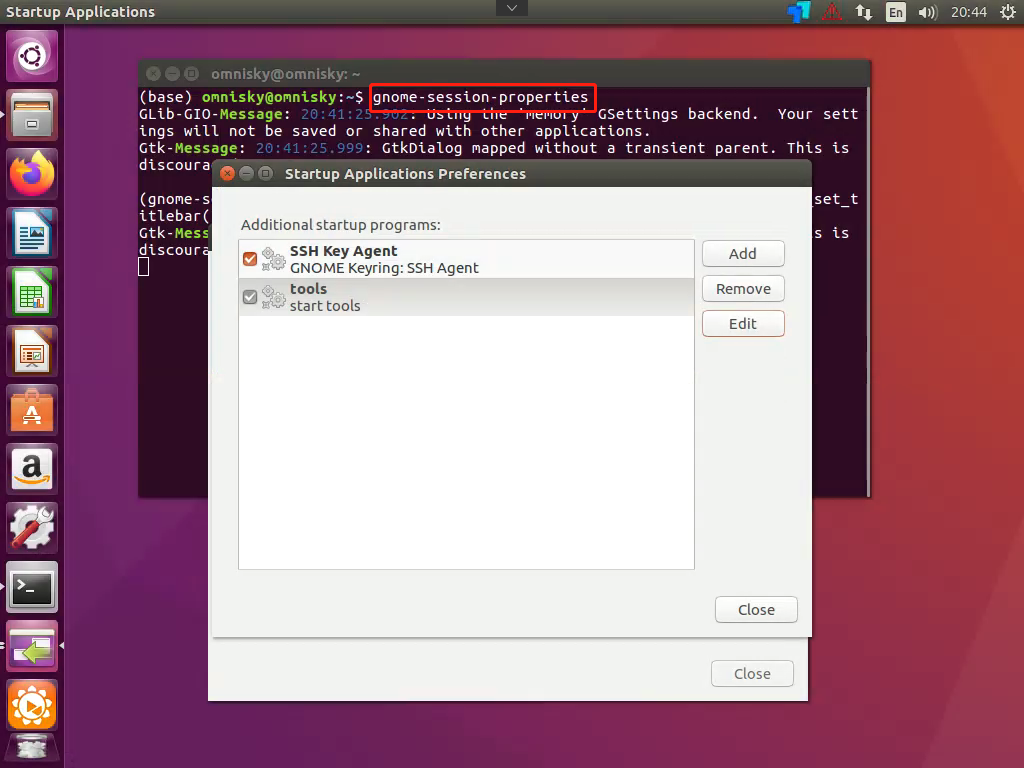
Task: Launch LibreOffice Writer from the dock
Action: click(x=32, y=232)
